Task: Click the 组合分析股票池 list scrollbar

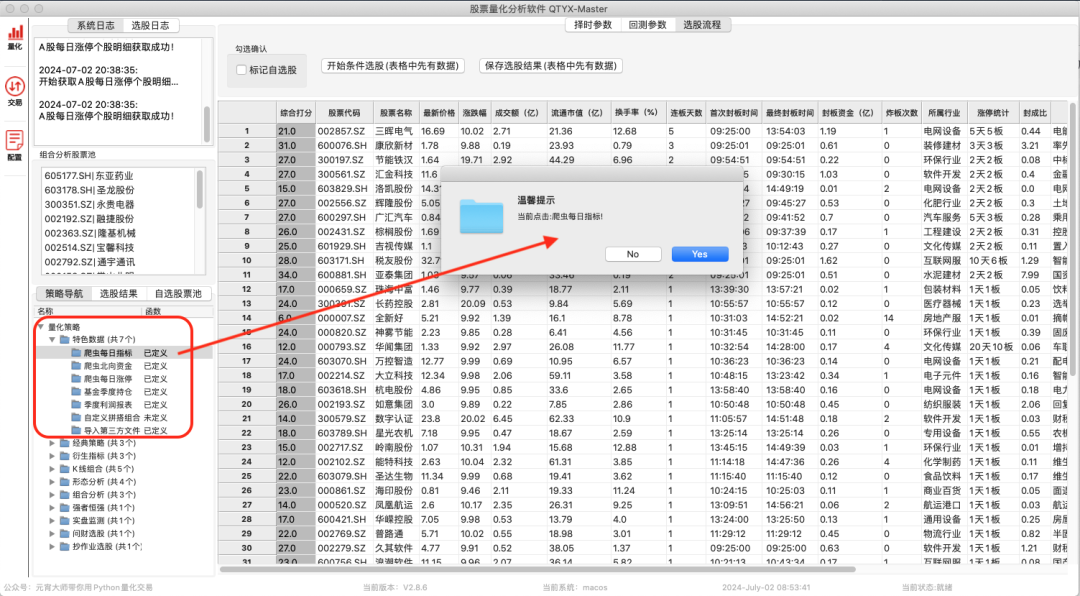Action: click(x=200, y=189)
